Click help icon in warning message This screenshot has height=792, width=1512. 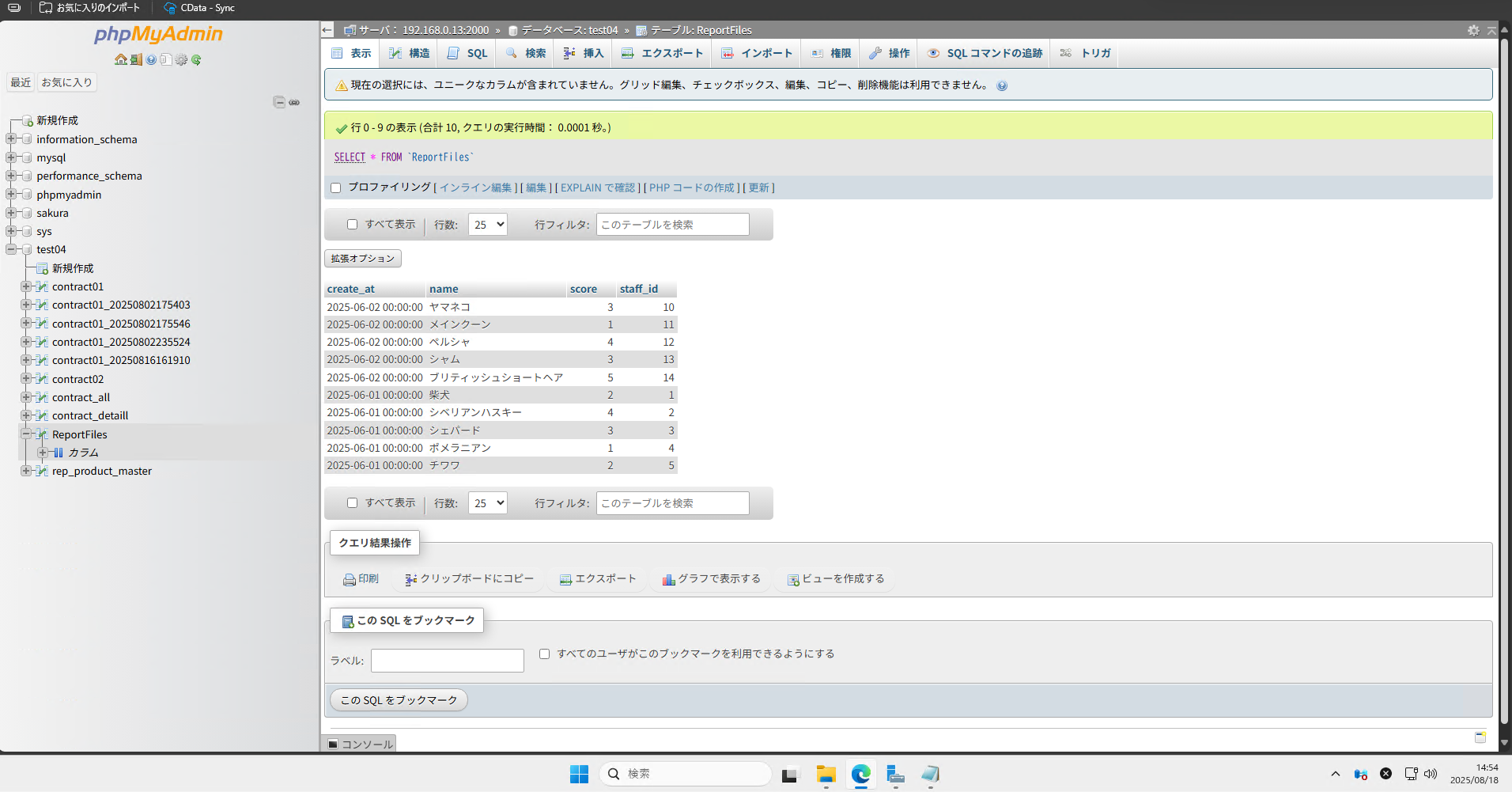(x=1002, y=85)
